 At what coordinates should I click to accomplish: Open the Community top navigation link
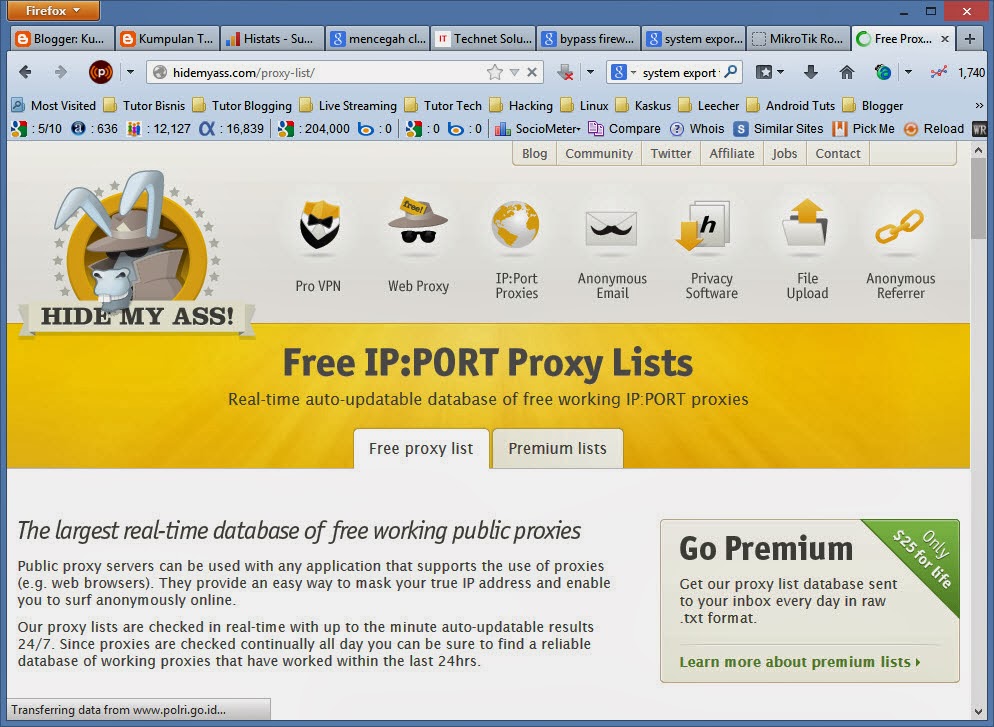598,153
